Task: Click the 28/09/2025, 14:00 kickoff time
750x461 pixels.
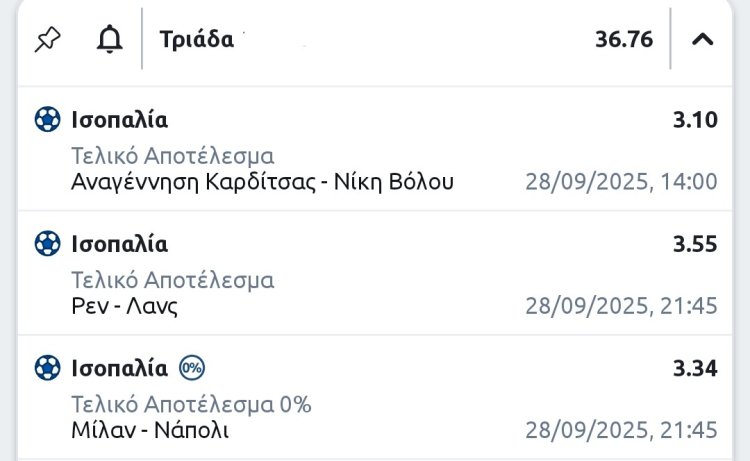Action: point(621,182)
